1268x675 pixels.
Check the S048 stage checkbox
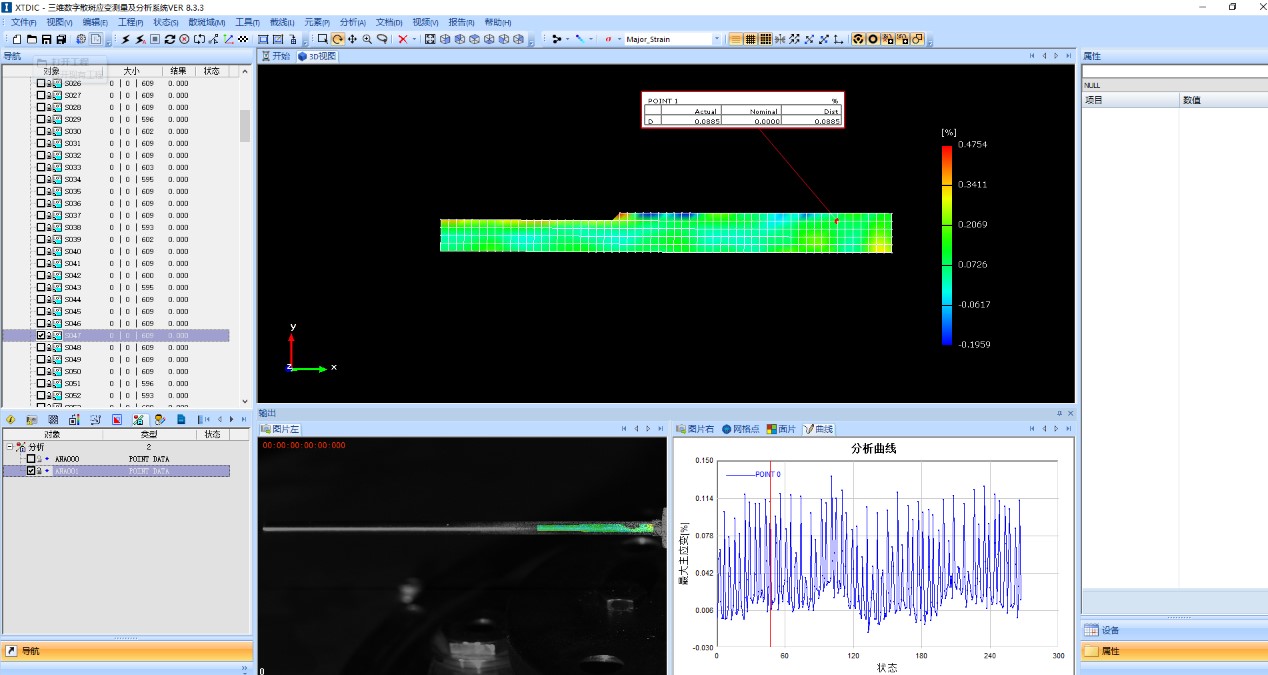point(41,347)
